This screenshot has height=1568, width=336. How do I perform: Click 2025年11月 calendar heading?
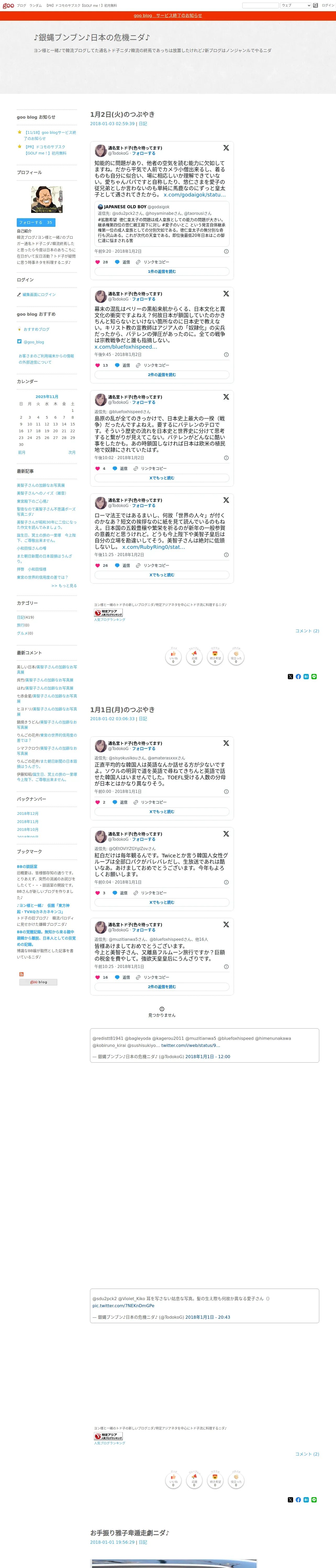coord(47,397)
